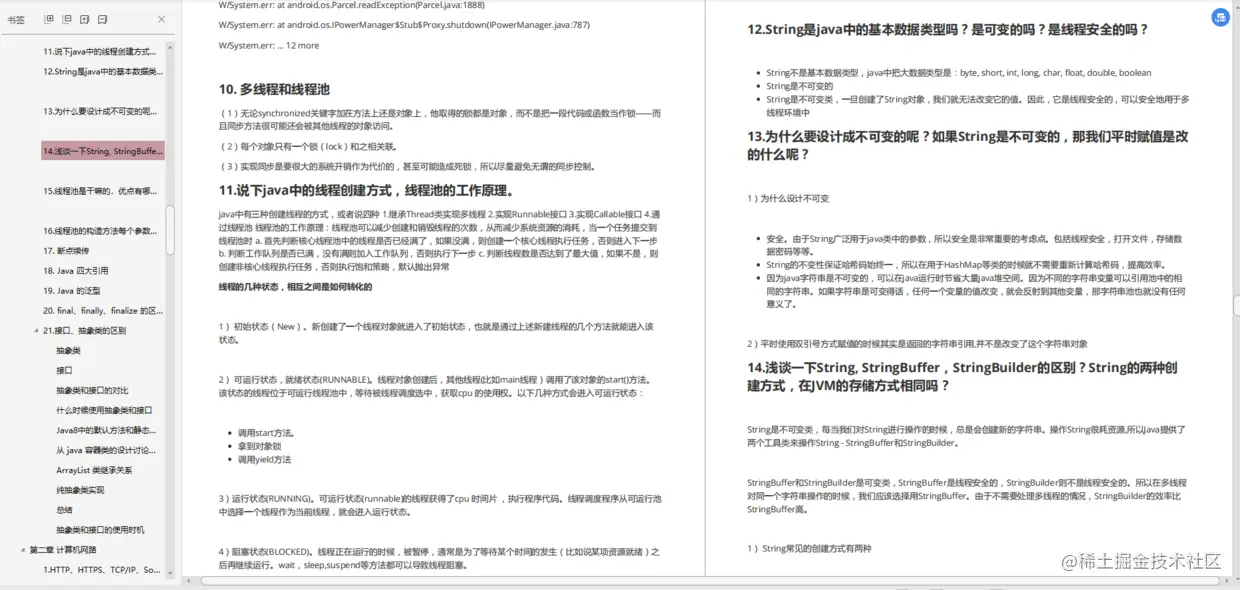This screenshot has width=1240, height=590.
Task: Click paragraph 2）平时使用双引号方式赋值的时候
Action: click(x=917, y=343)
